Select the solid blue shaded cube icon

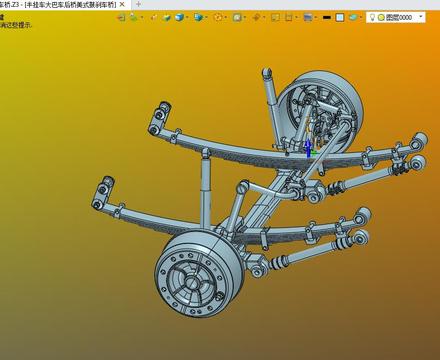coord(180,17)
